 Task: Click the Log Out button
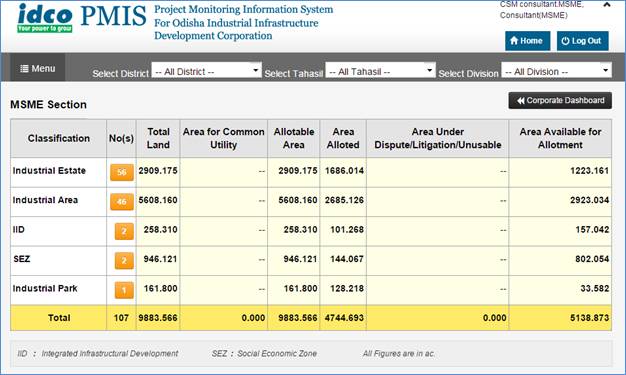582,41
